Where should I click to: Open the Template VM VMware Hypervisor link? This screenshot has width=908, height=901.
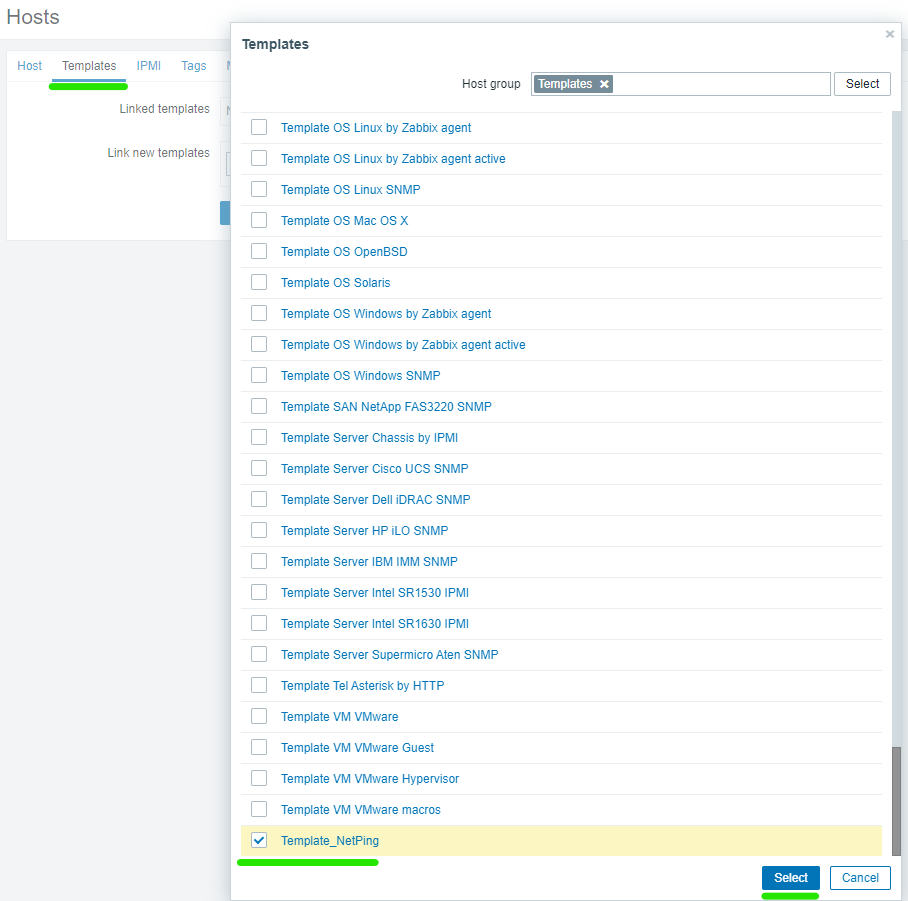coord(370,779)
